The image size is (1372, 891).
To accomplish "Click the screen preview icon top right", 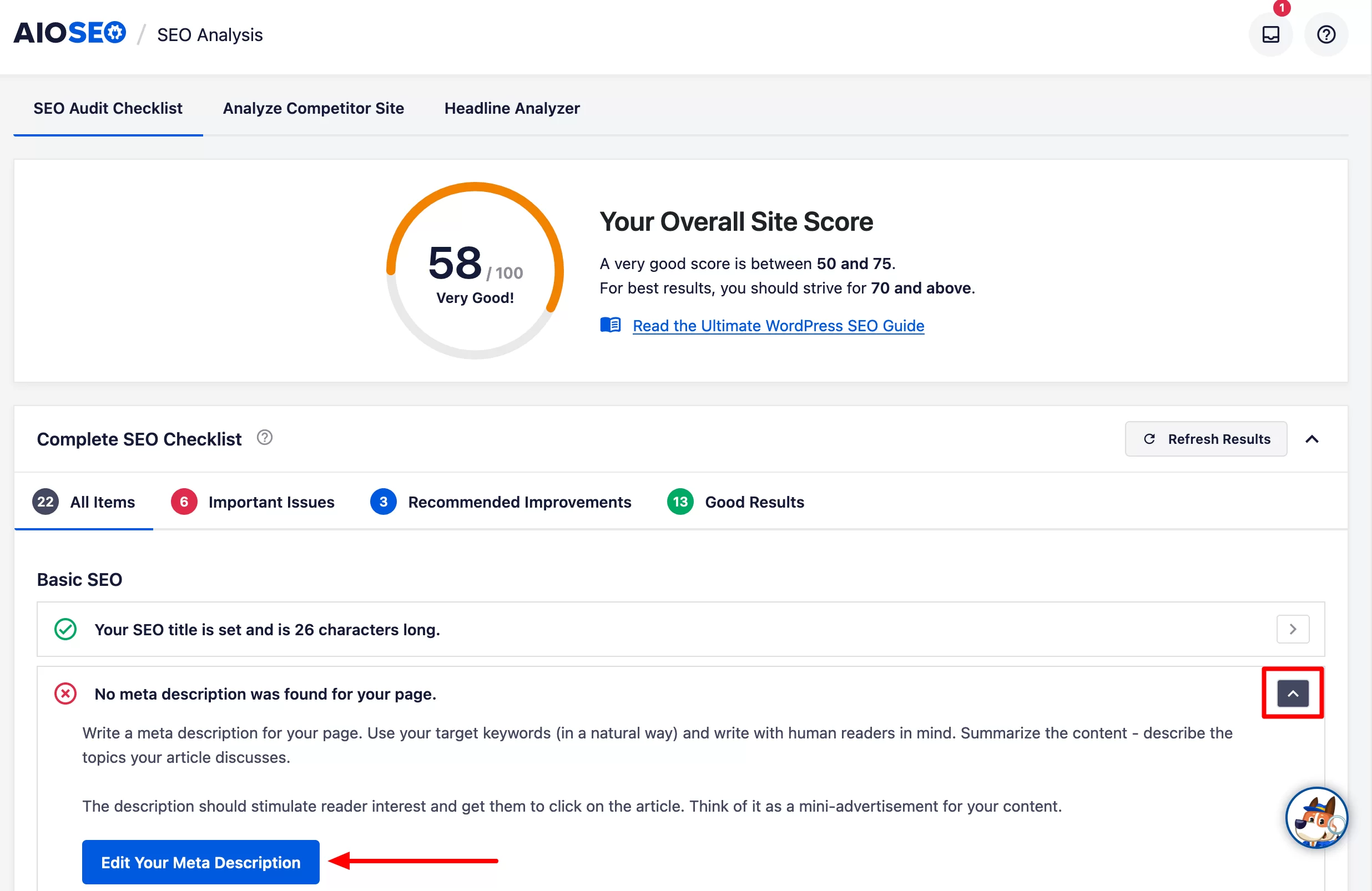I will (1271, 34).
